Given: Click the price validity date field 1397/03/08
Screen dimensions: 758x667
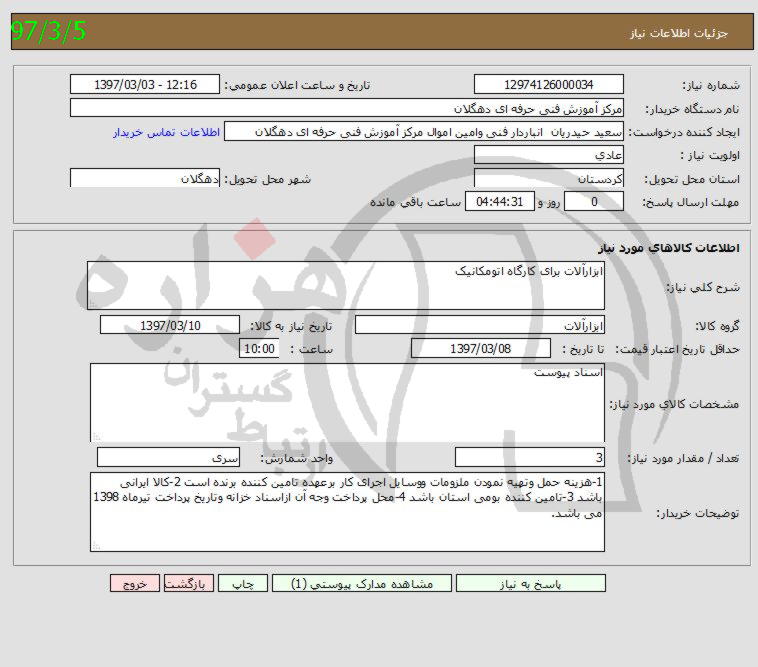Looking at the screenshot, I should pos(481,348).
